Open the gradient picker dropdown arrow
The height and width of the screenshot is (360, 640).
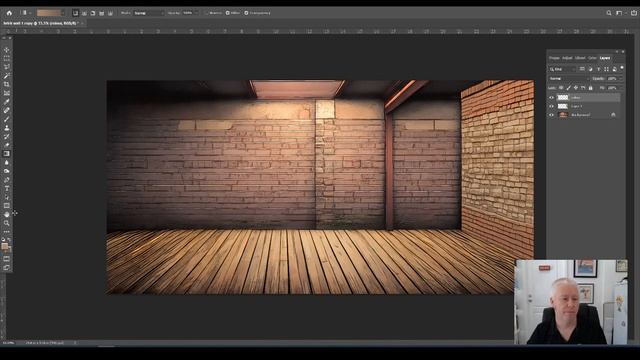coord(63,13)
